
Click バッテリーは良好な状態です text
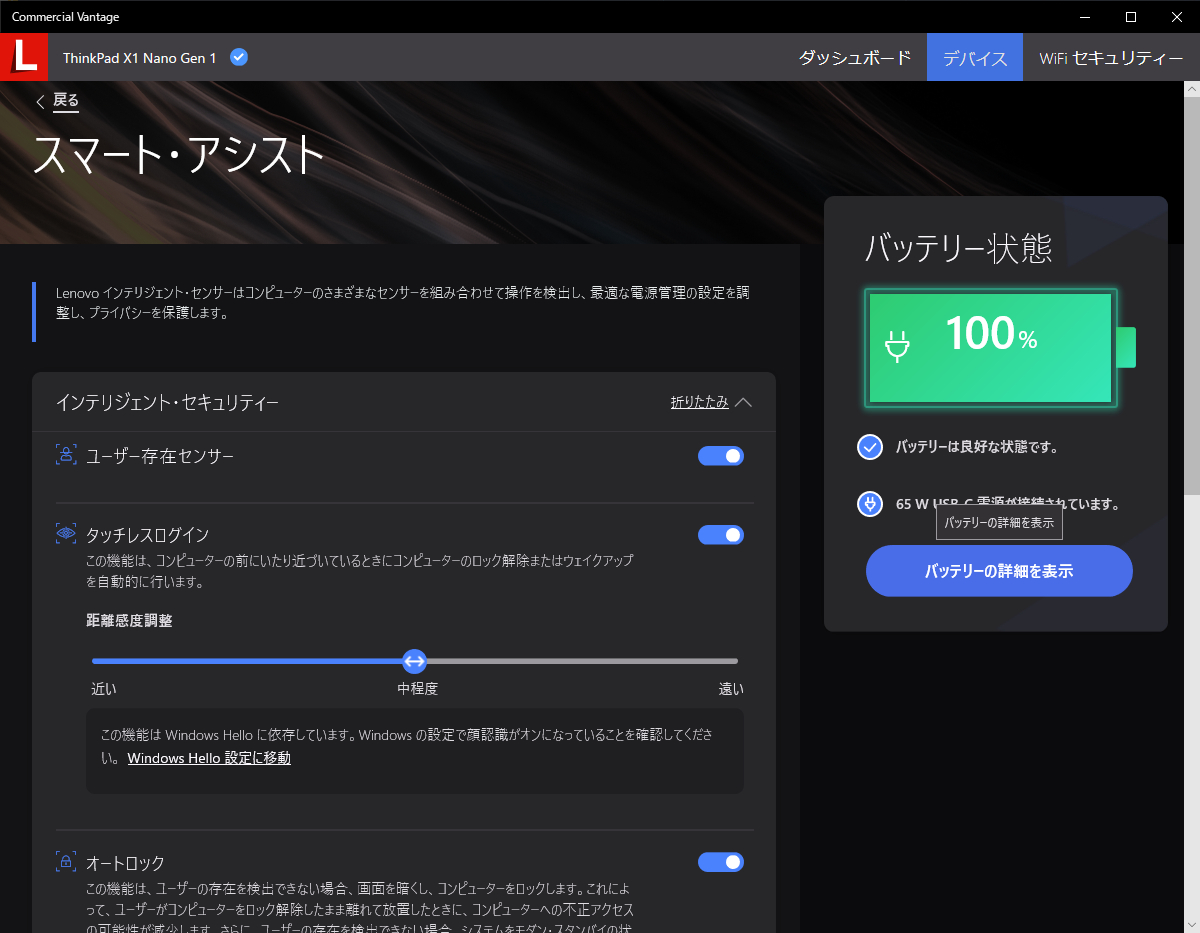[977, 447]
